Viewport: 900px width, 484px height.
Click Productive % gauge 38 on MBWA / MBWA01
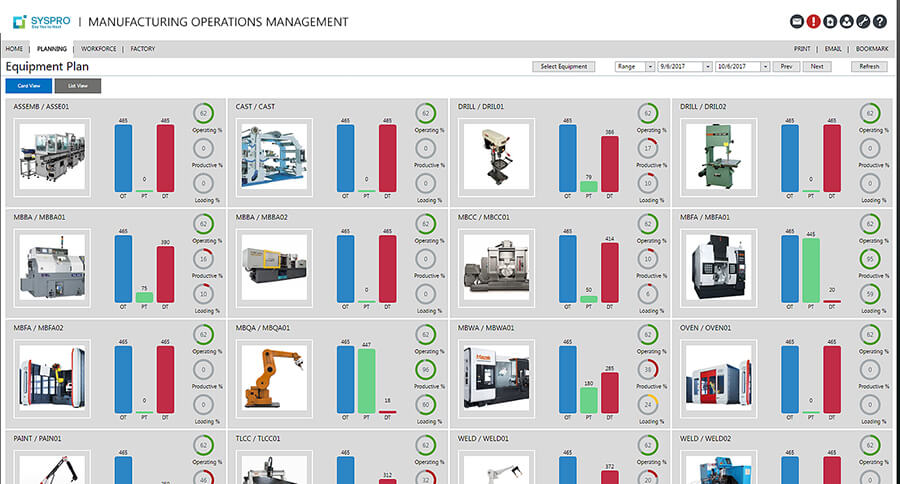(x=648, y=369)
